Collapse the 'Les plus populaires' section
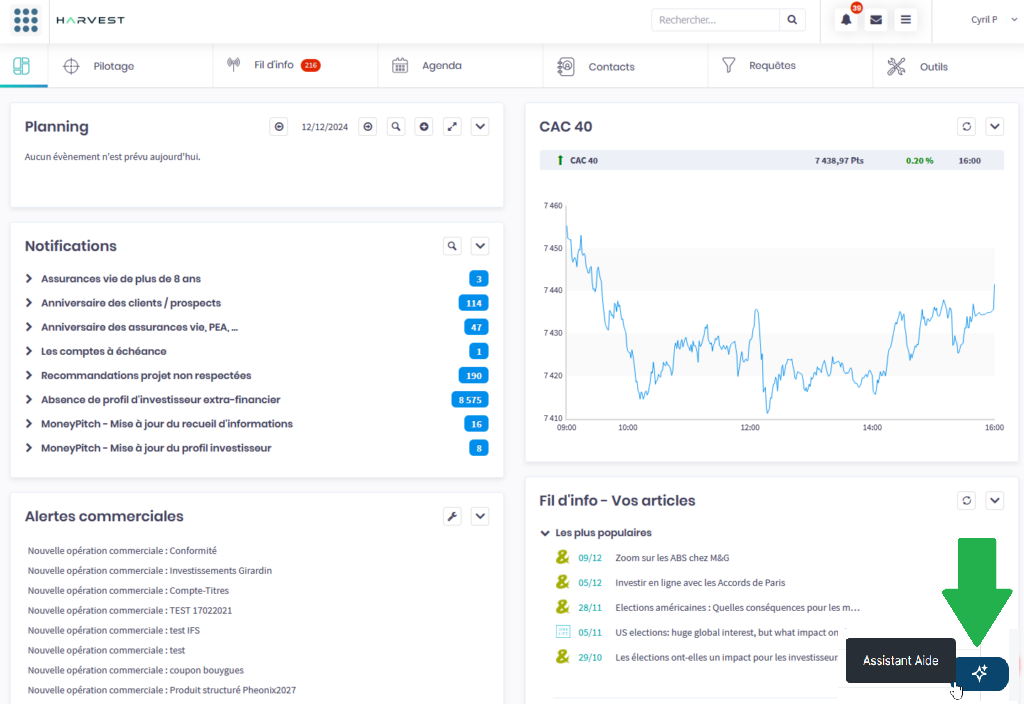The height and width of the screenshot is (704, 1024). pyautogui.click(x=545, y=533)
